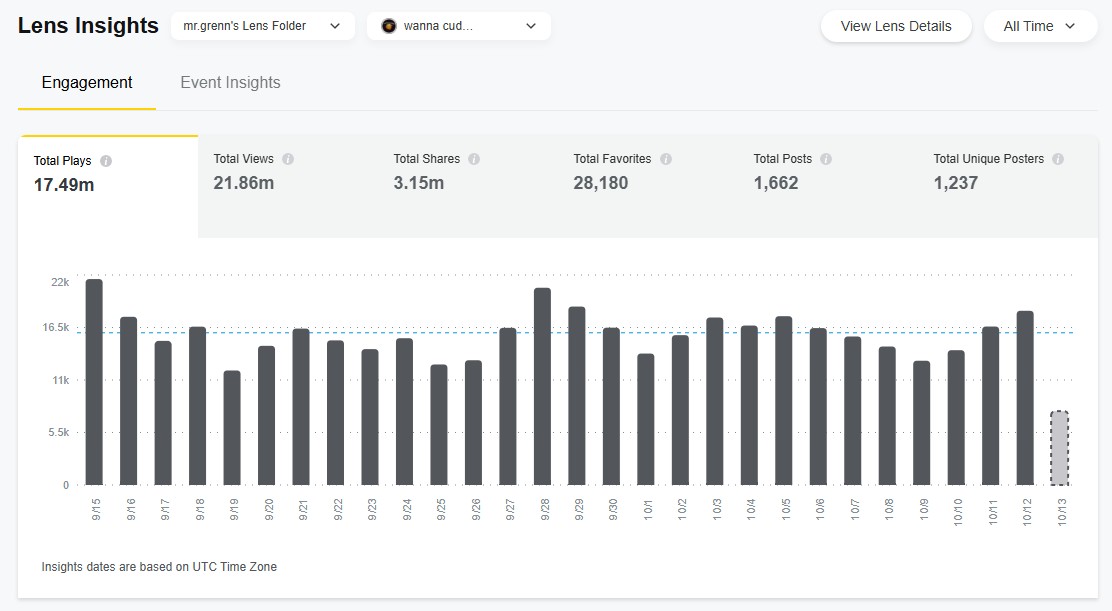Click info icon beside Total Favorites
This screenshot has height=611, width=1112.
(x=666, y=159)
